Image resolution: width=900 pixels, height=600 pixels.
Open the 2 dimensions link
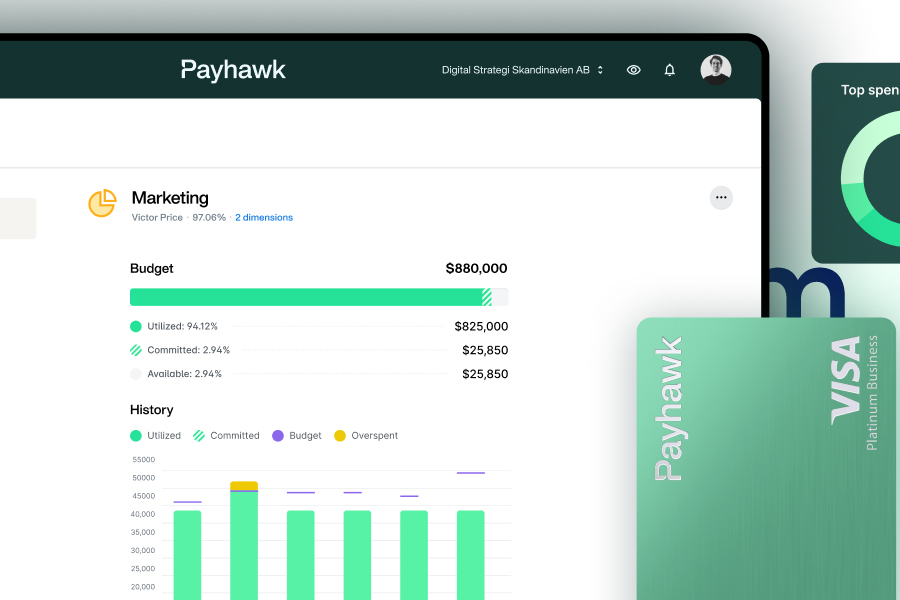click(x=264, y=217)
